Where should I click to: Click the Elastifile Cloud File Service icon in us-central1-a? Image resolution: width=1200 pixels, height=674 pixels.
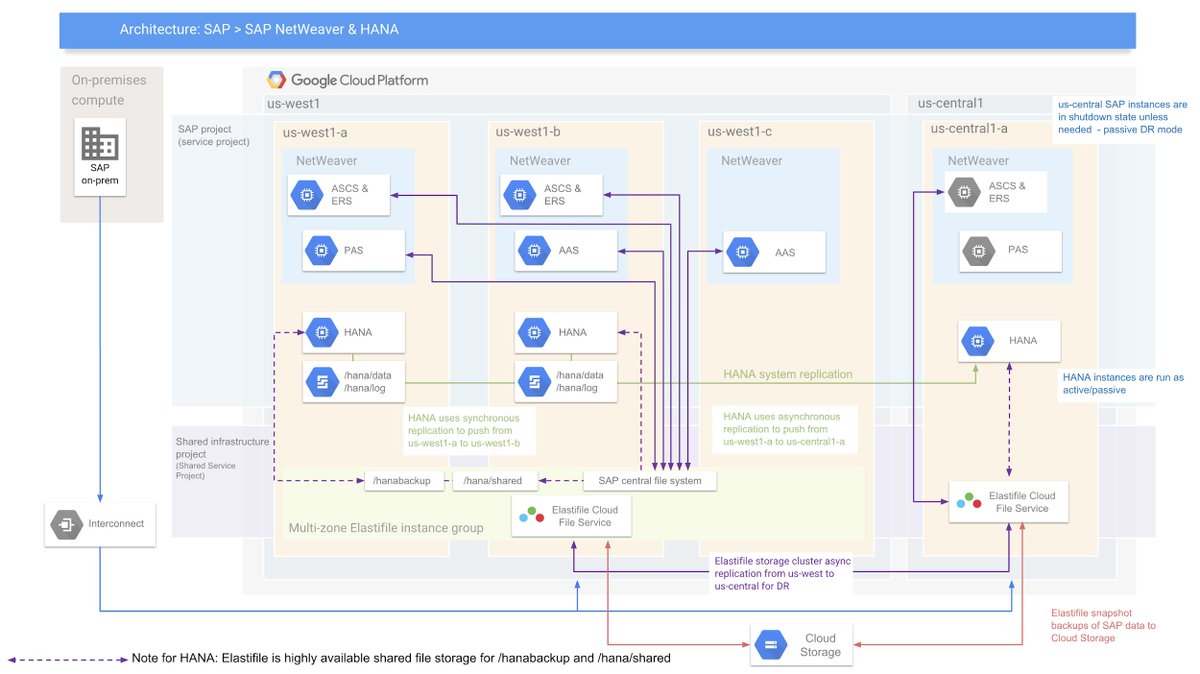coord(969,500)
